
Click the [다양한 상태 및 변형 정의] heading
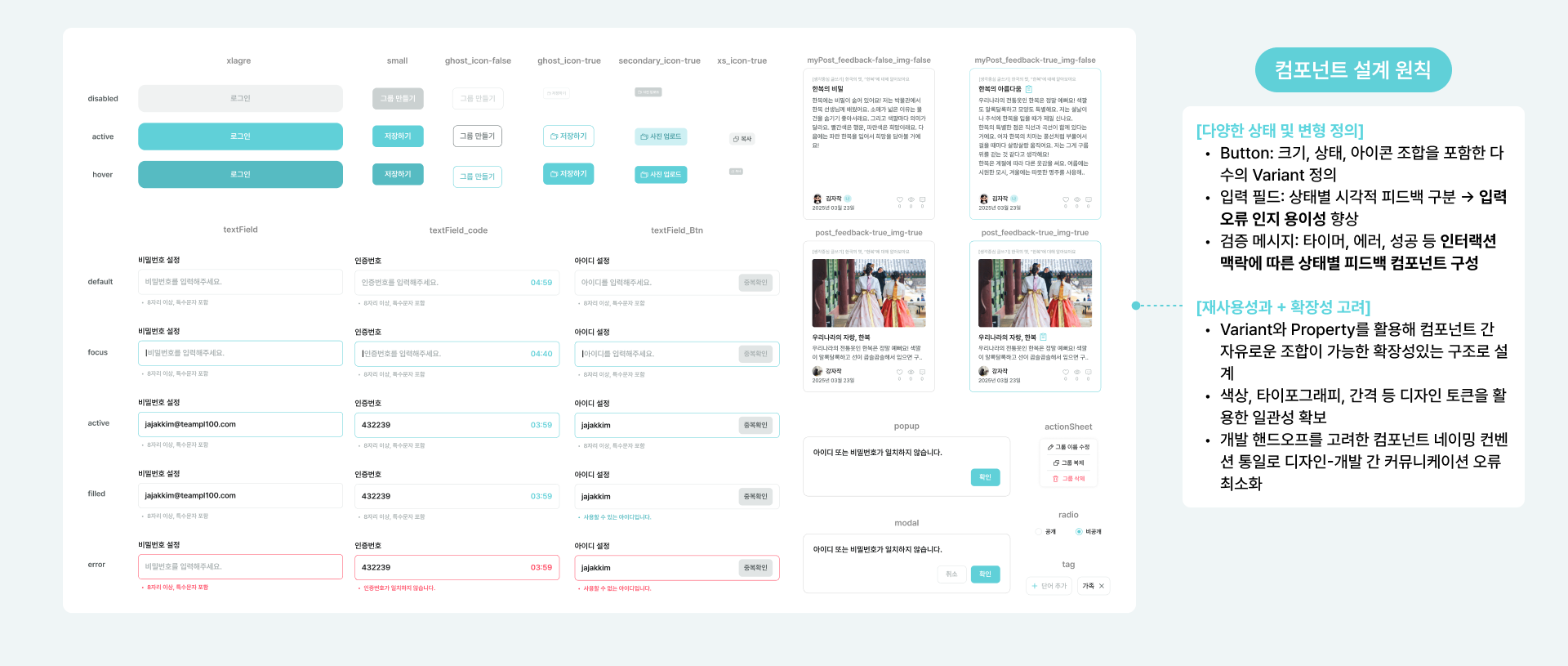1280,131
